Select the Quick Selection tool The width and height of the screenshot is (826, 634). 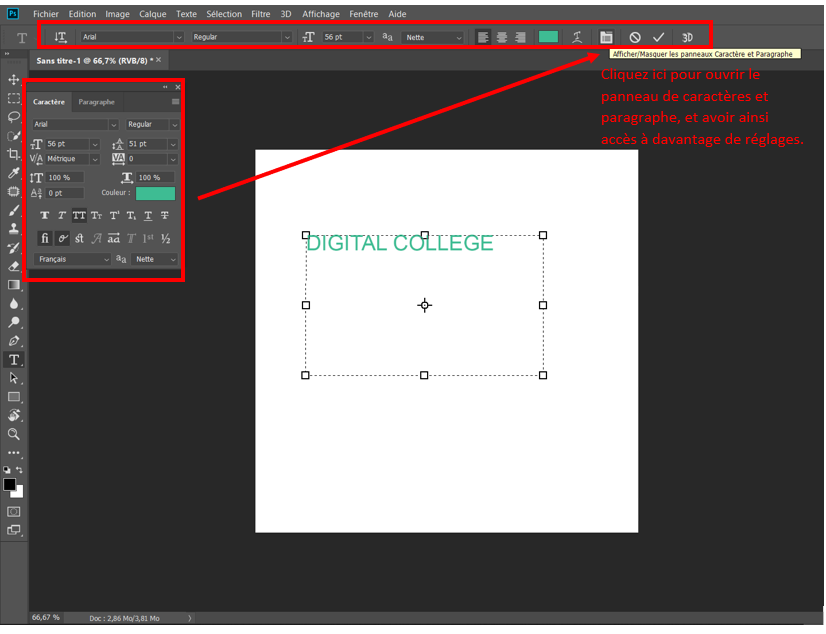[x=14, y=136]
